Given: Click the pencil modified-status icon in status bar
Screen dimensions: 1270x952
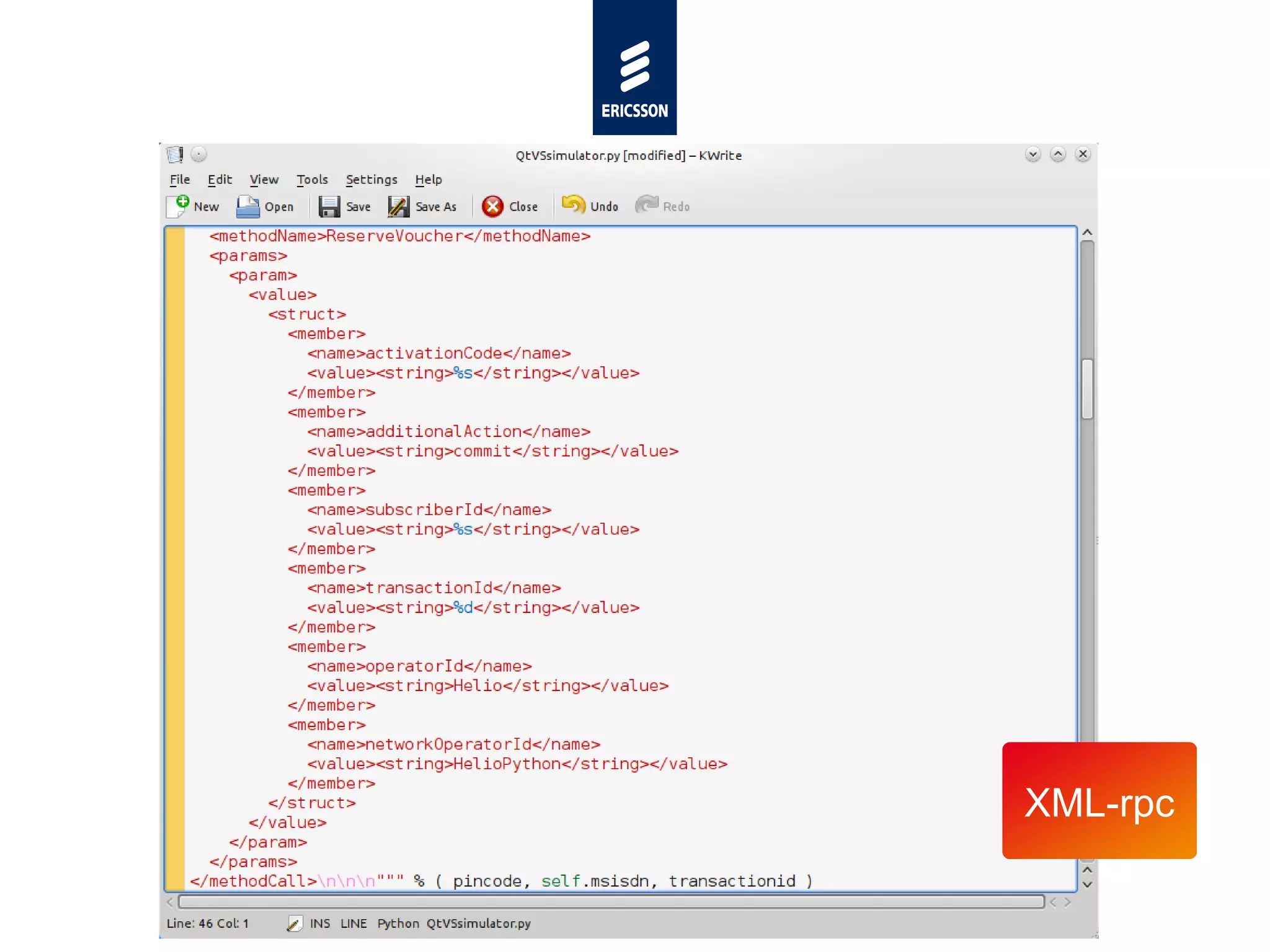Looking at the screenshot, I should pos(295,923).
